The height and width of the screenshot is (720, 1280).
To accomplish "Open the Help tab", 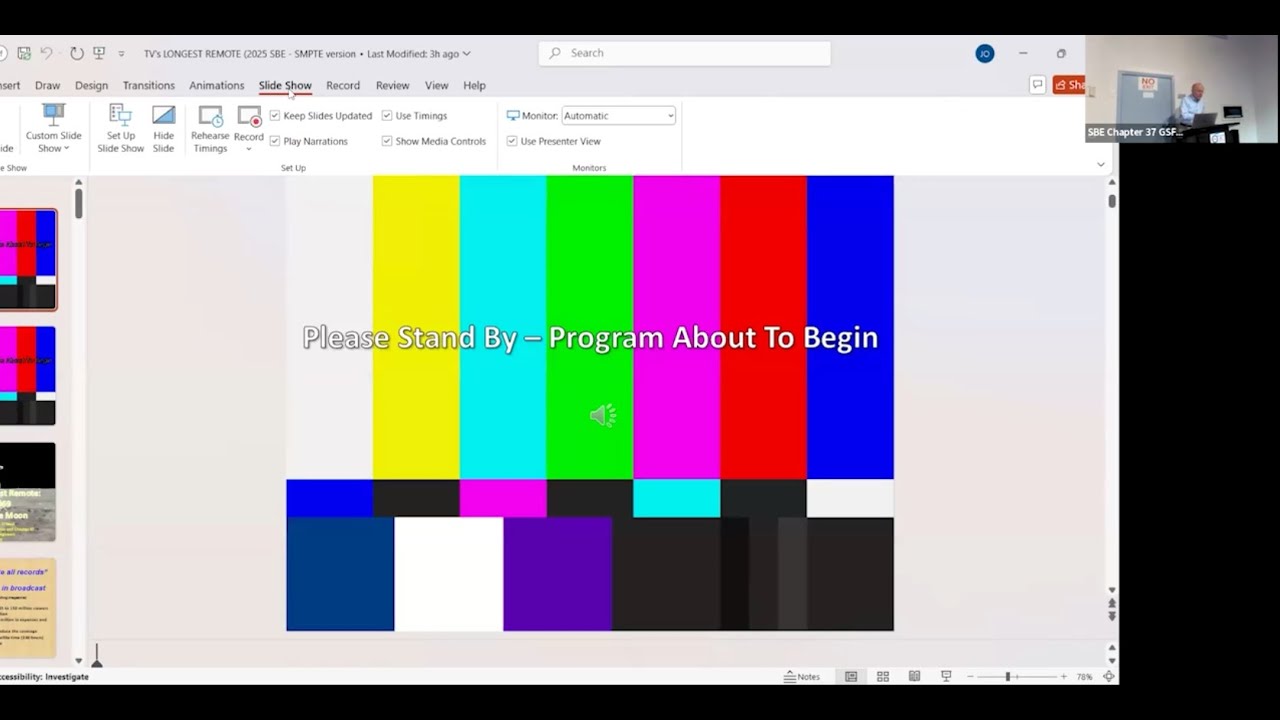I will 474,86.
